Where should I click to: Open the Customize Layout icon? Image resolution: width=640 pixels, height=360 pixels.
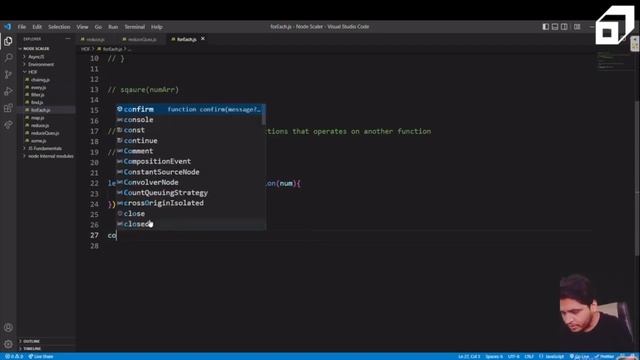point(577,27)
